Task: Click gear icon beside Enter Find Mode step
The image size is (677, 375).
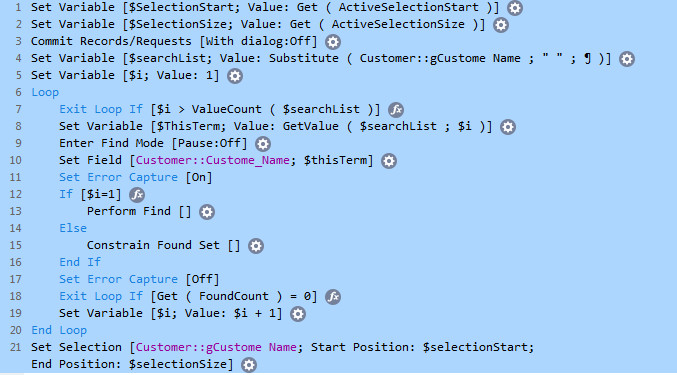Action: click(x=263, y=144)
